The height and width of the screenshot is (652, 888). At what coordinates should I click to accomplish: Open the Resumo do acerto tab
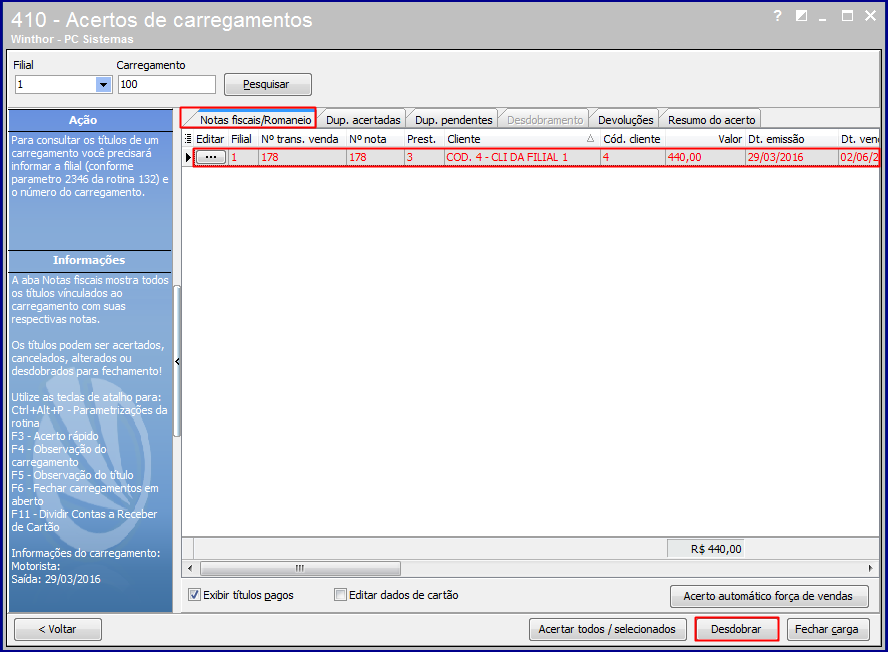[x=711, y=120]
